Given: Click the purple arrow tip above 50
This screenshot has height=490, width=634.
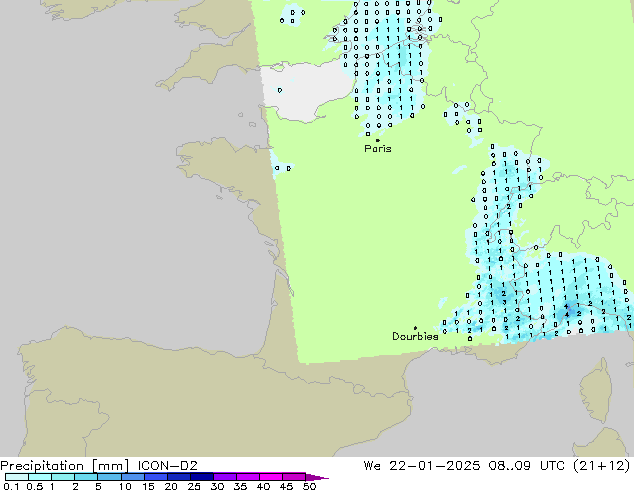Looking at the screenshot, I should click(317, 477).
